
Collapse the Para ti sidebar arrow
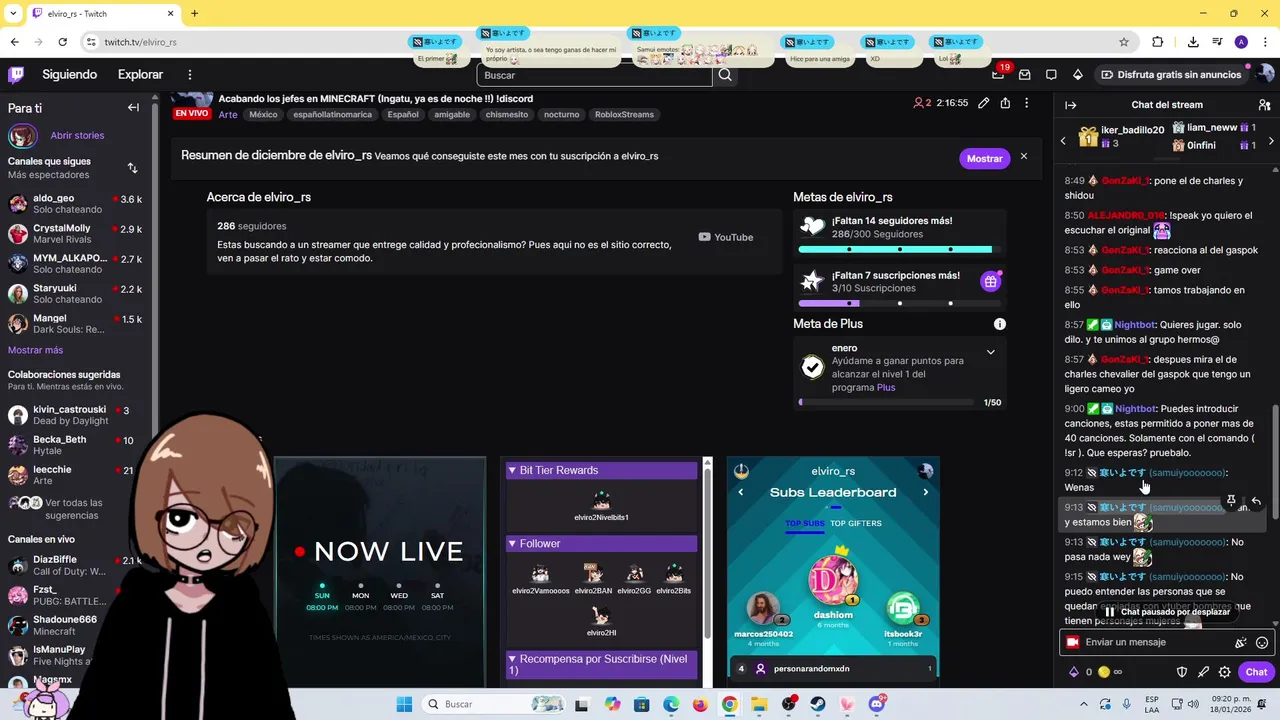(133, 108)
